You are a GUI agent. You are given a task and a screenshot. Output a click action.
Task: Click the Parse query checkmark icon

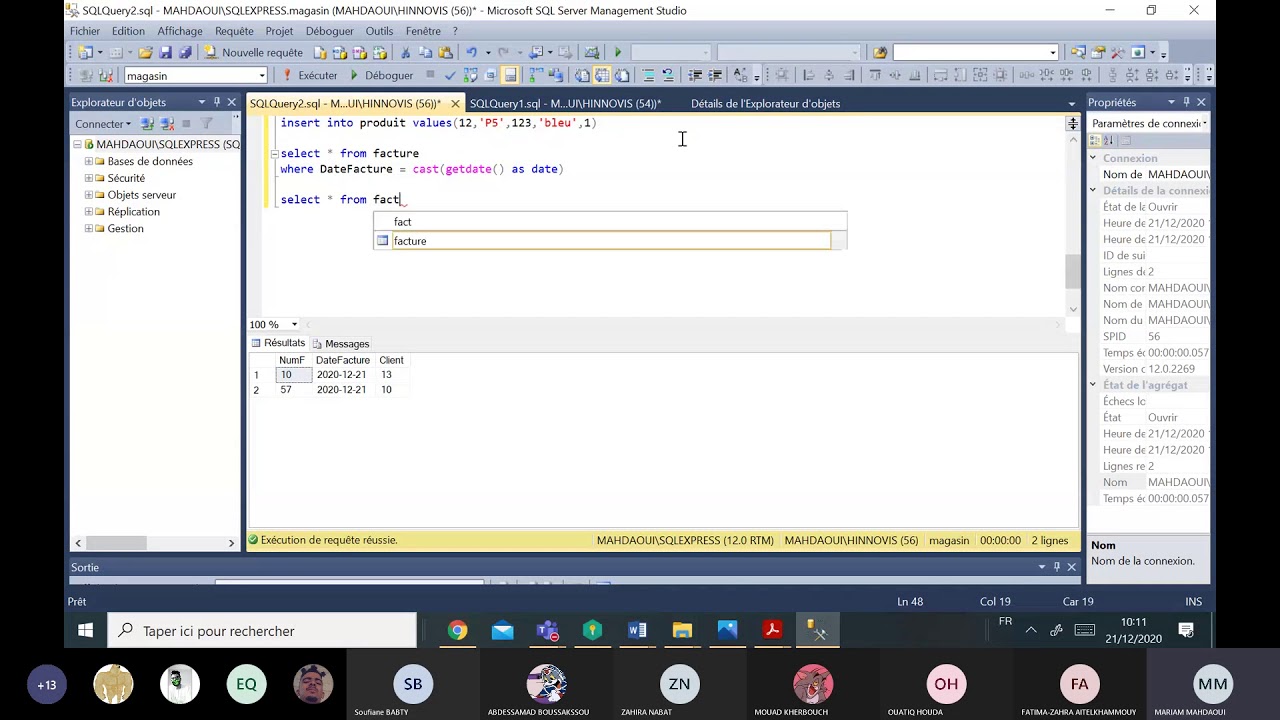[450, 75]
